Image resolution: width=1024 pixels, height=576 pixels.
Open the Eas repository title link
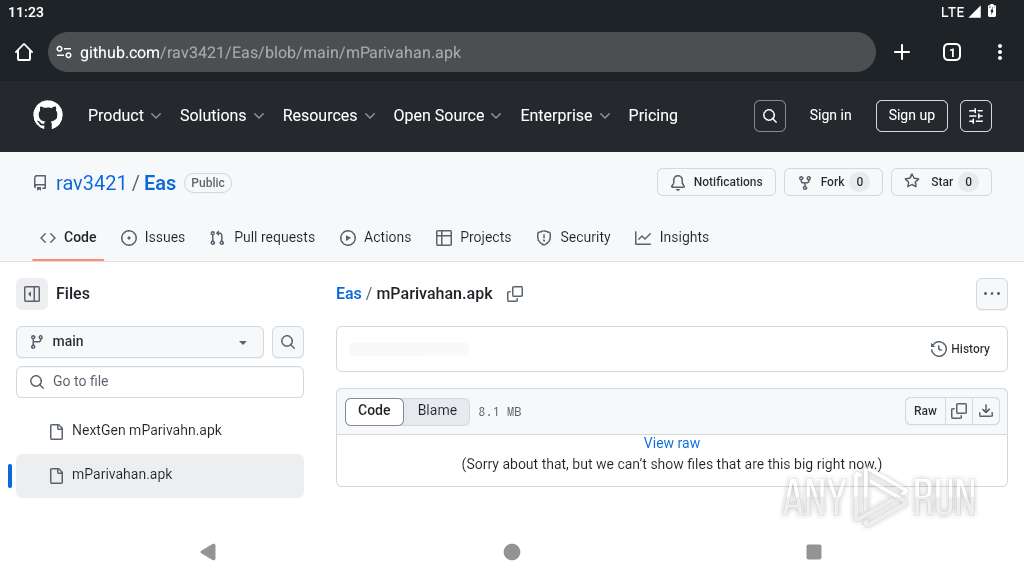pos(160,184)
